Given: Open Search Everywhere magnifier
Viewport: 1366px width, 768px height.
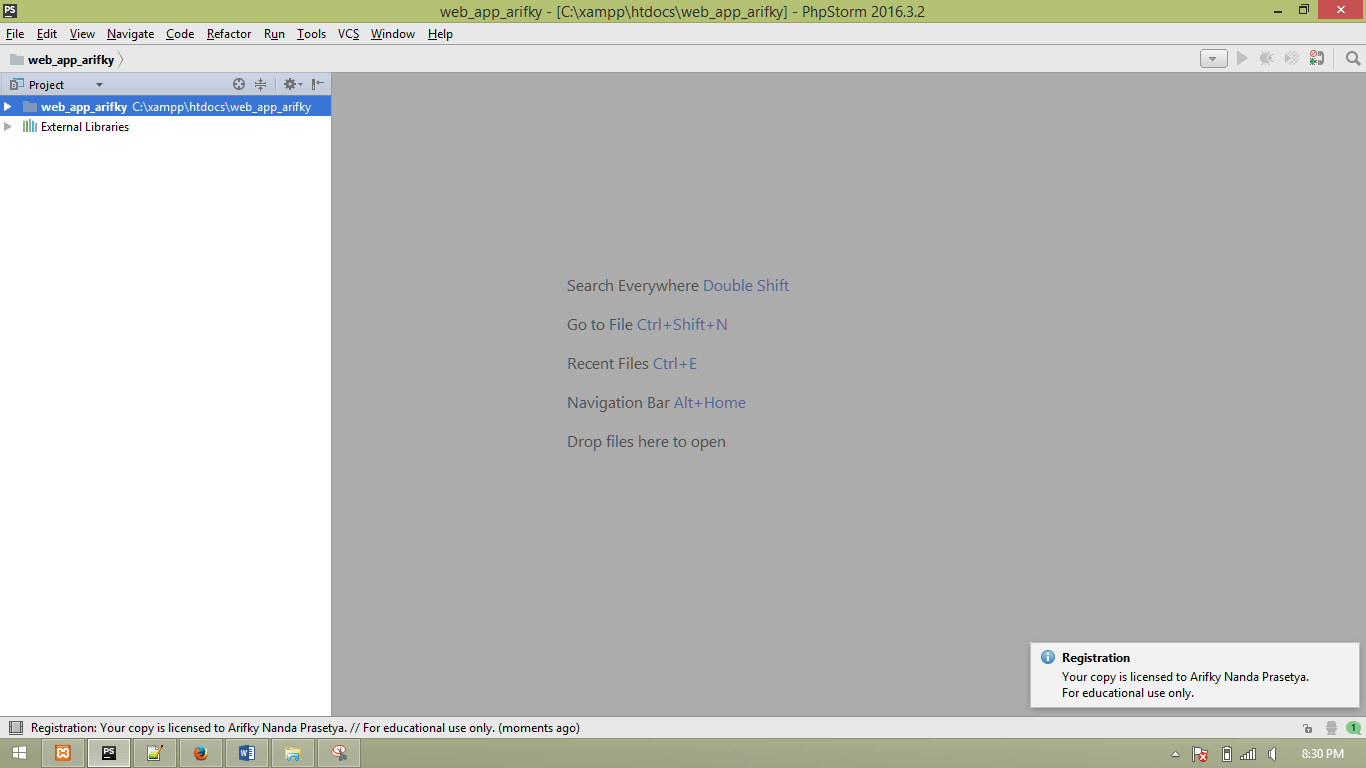Looking at the screenshot, I should coord(1353,59).
